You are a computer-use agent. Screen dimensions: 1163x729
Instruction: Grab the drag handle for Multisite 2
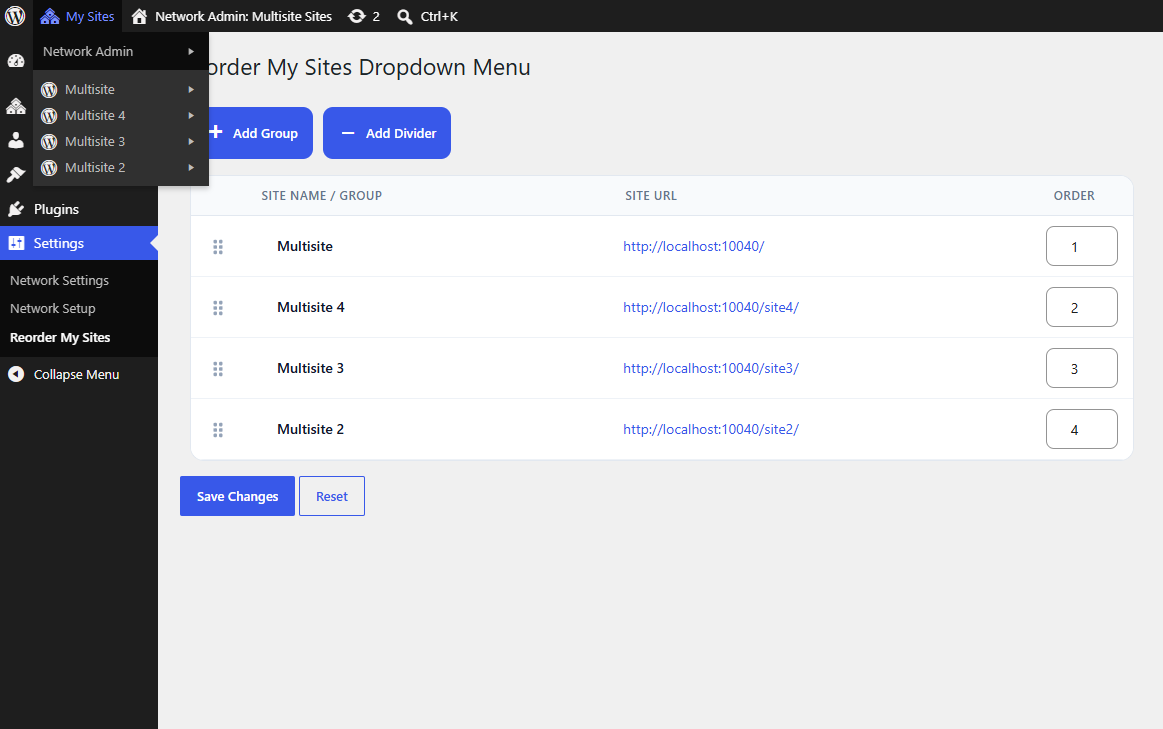coord(218,429)
